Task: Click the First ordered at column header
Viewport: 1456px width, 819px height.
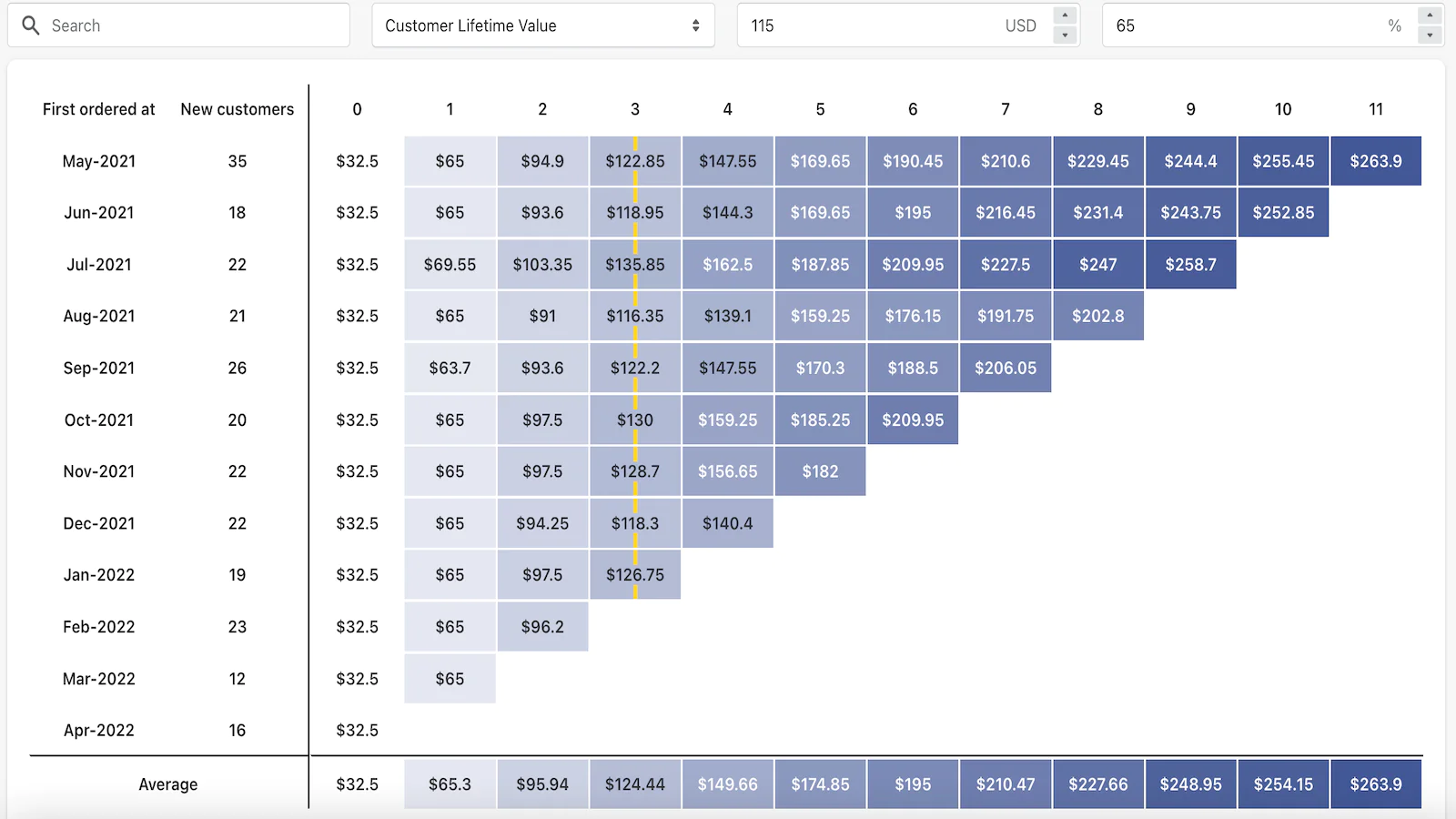Action: [98, 109]
